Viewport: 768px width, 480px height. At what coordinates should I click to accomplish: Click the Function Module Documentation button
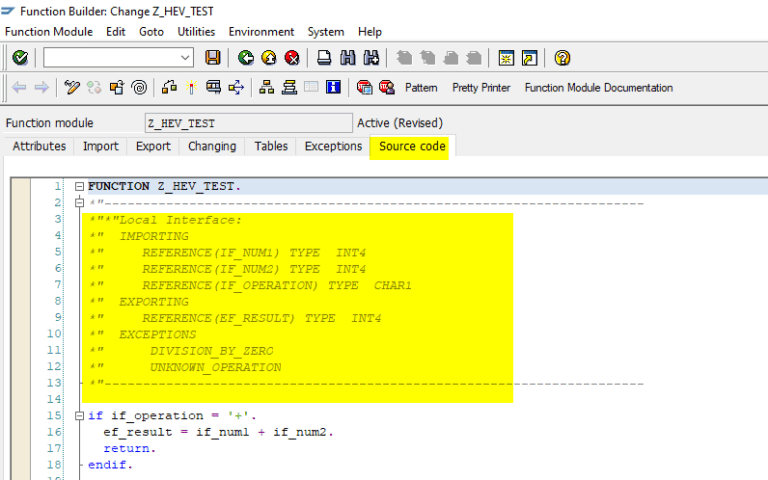click(598, 88)
